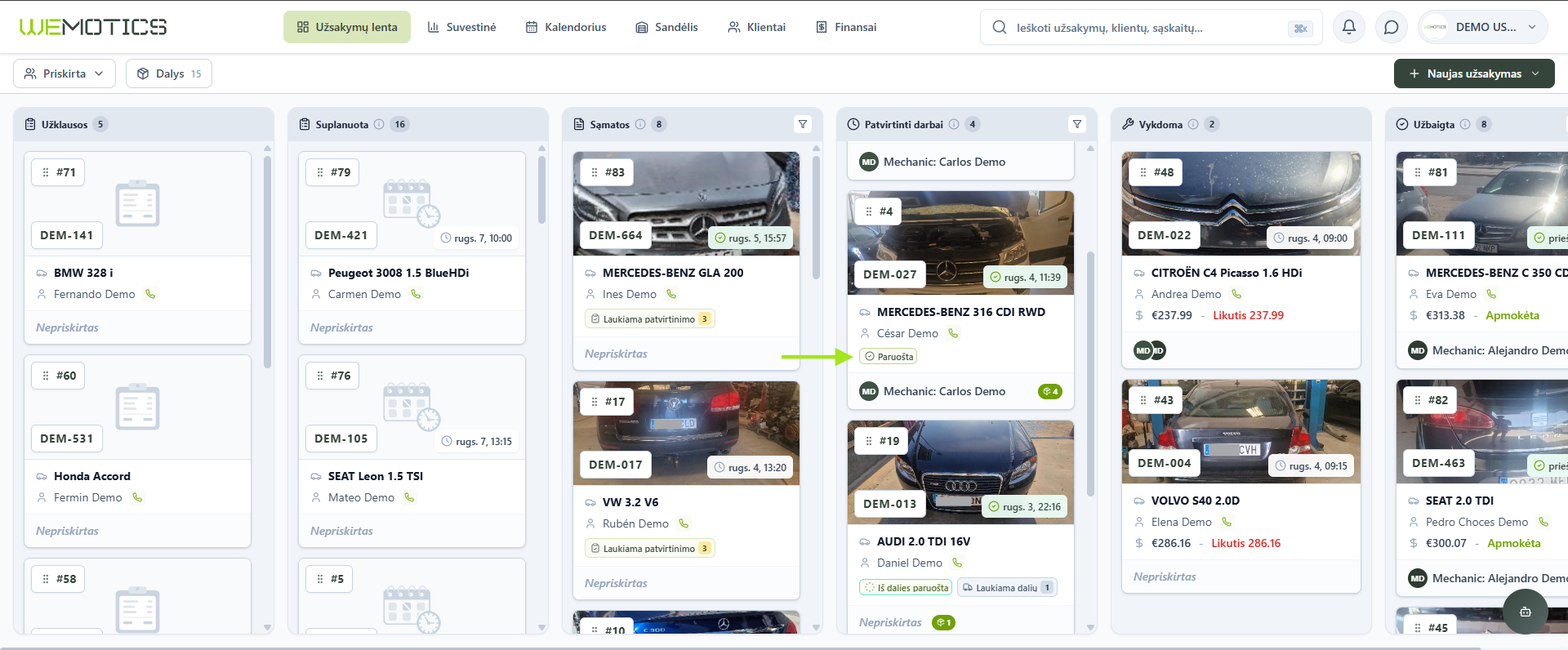Click Apmokėta on SEAT 2.0 TDI card
Viewport: 1568px width, 650px height.
click(1514, 543)
